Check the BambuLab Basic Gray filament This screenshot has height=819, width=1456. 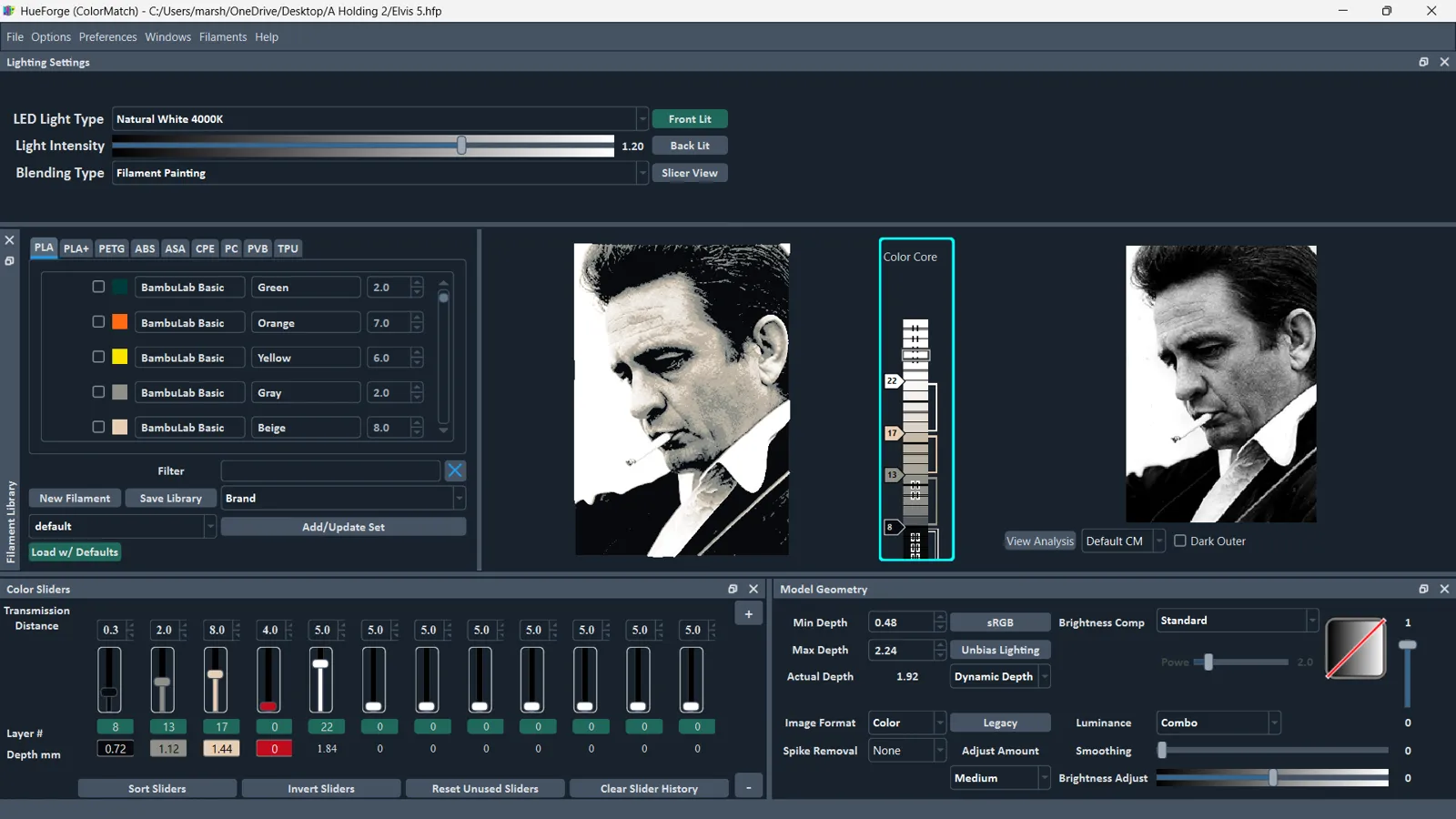pos(98,392)
